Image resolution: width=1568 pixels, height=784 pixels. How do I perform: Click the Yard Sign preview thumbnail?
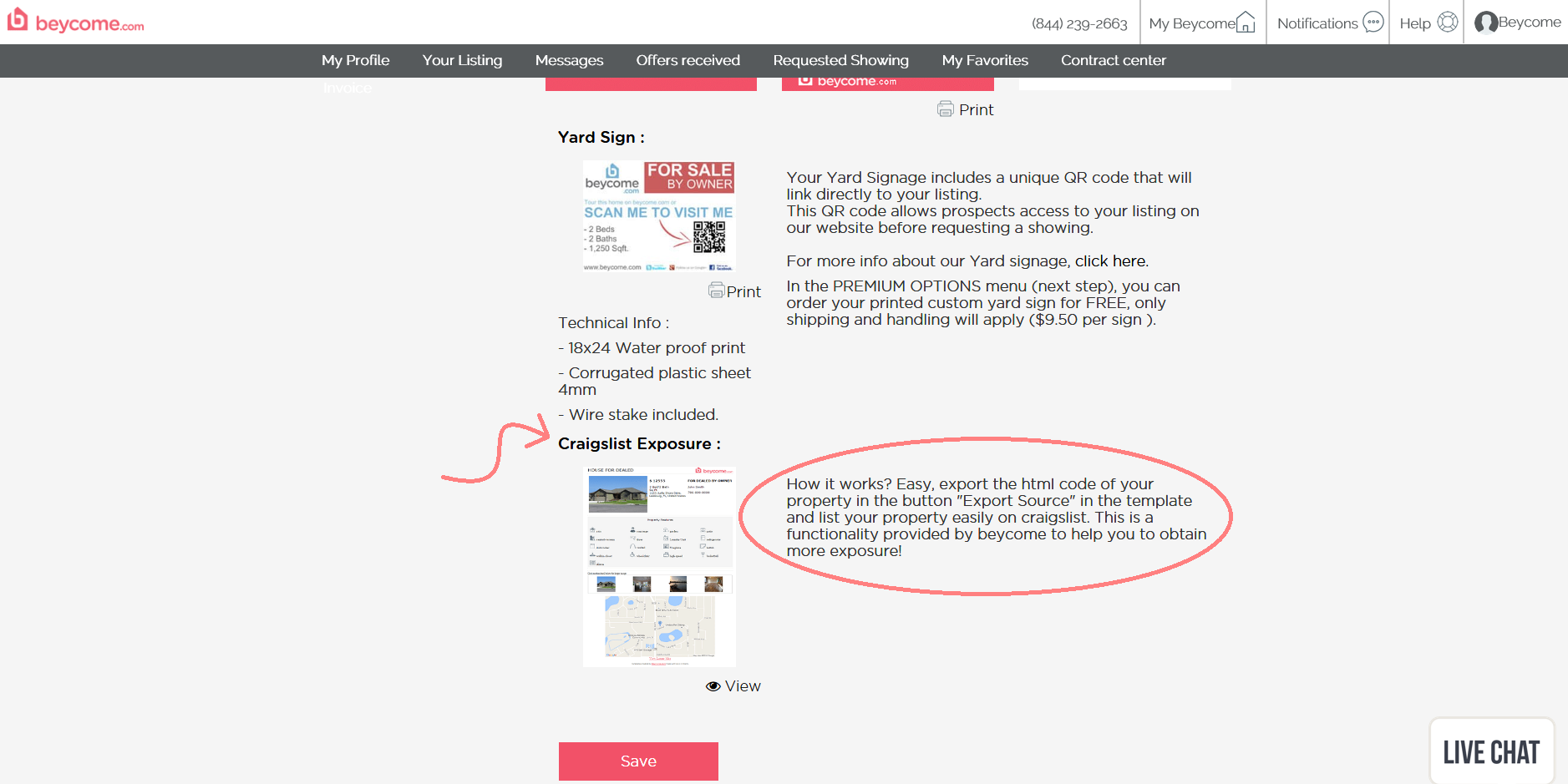pyautogui.click(x=659, y=216)
